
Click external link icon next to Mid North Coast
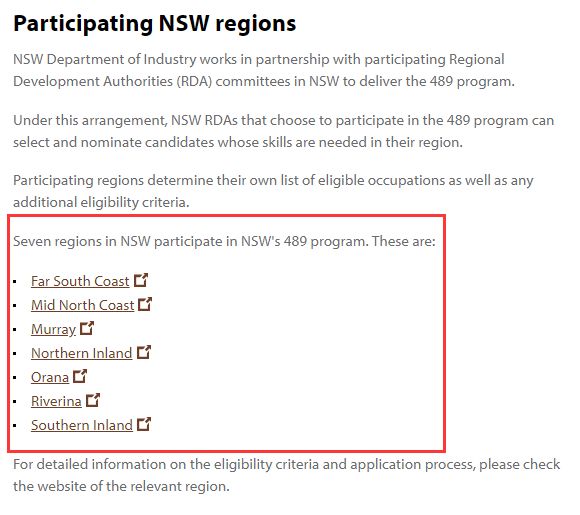pos(145,304)
